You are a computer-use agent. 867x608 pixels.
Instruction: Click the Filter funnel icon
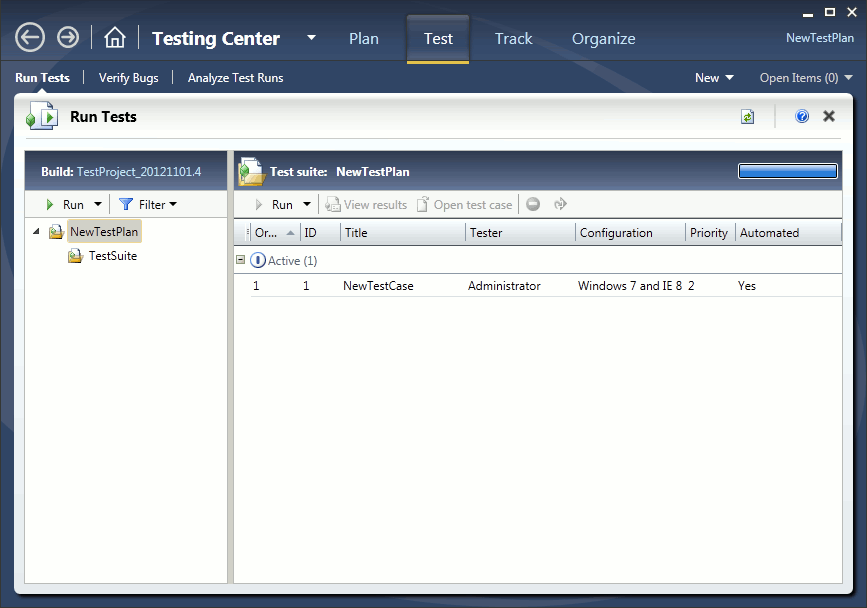point(126,205)
